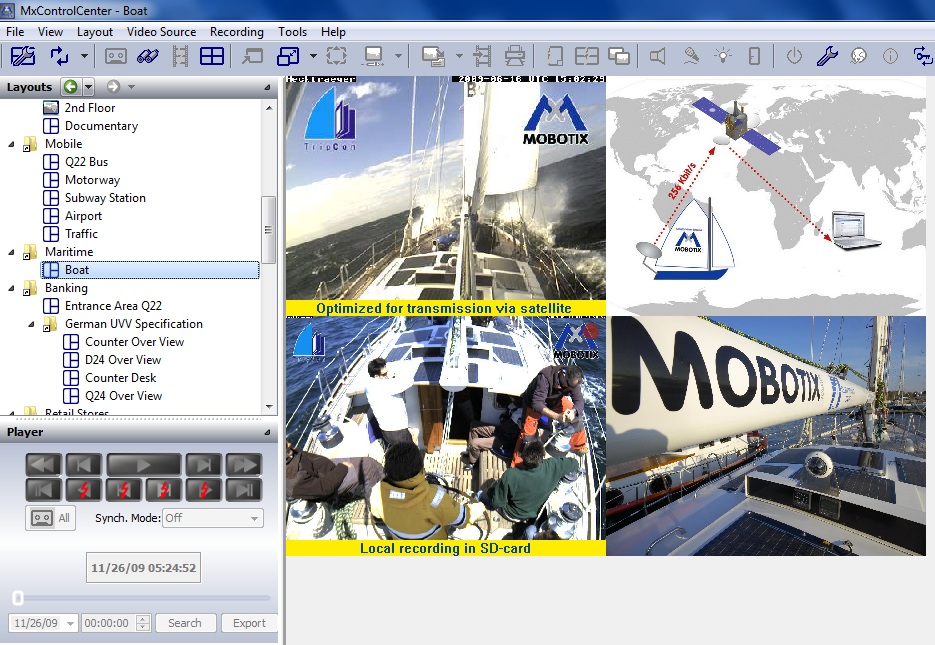Click the door opener icon
Viewport: 935px width, 645px height.
coord(754,56)
